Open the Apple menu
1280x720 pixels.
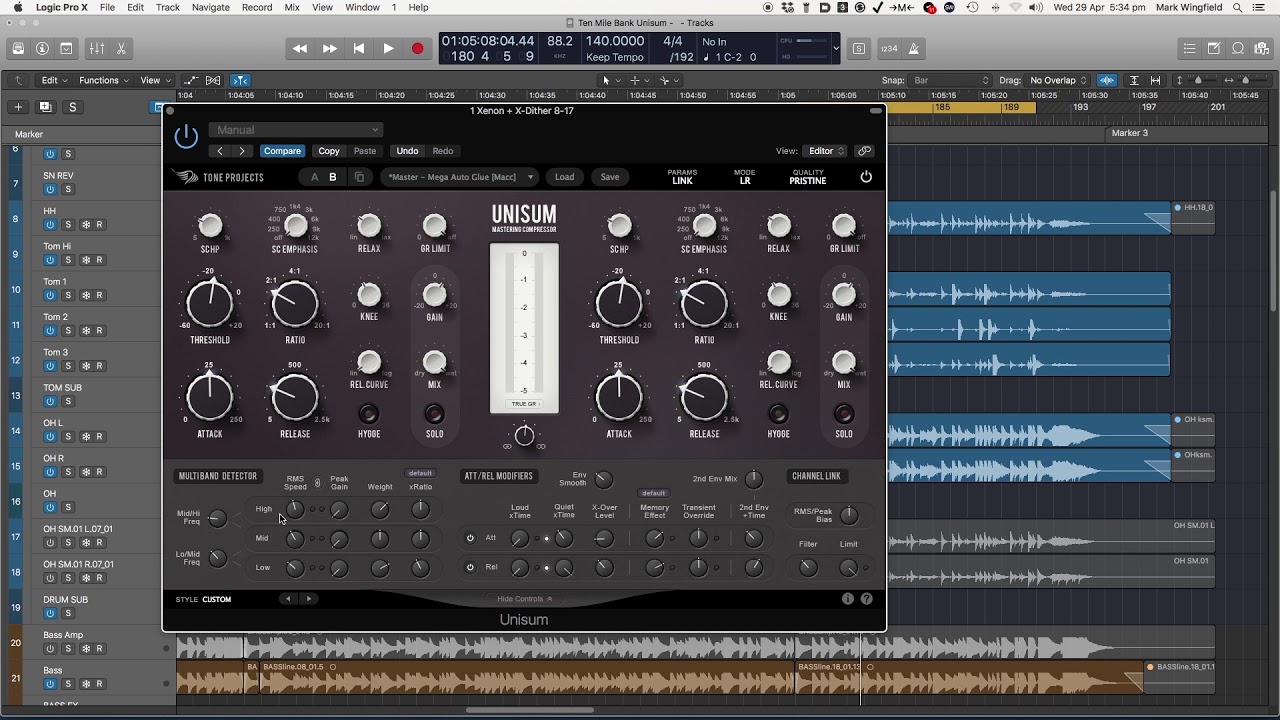(x=17, y=7)
